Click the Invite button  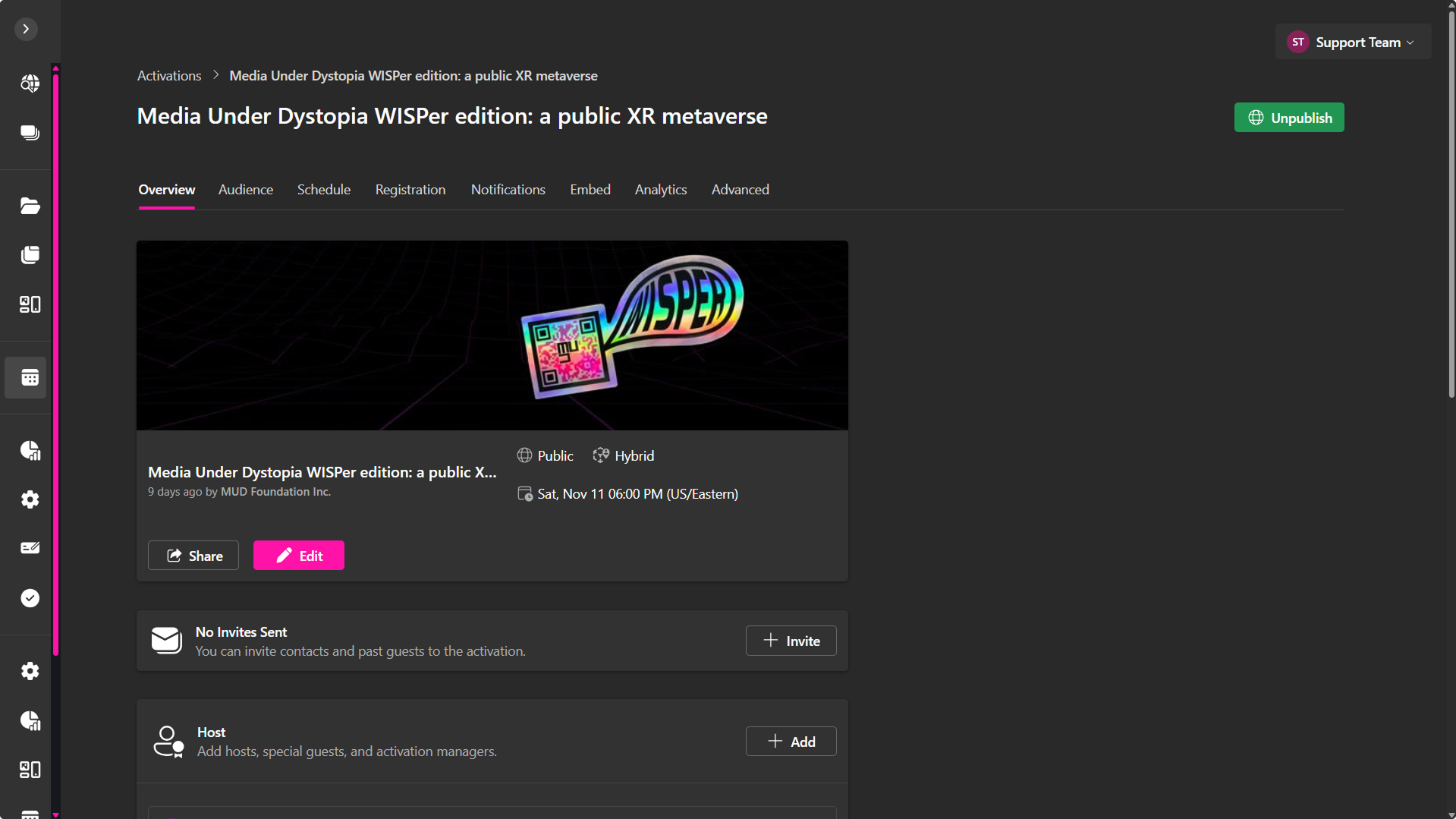coord(791,641)
